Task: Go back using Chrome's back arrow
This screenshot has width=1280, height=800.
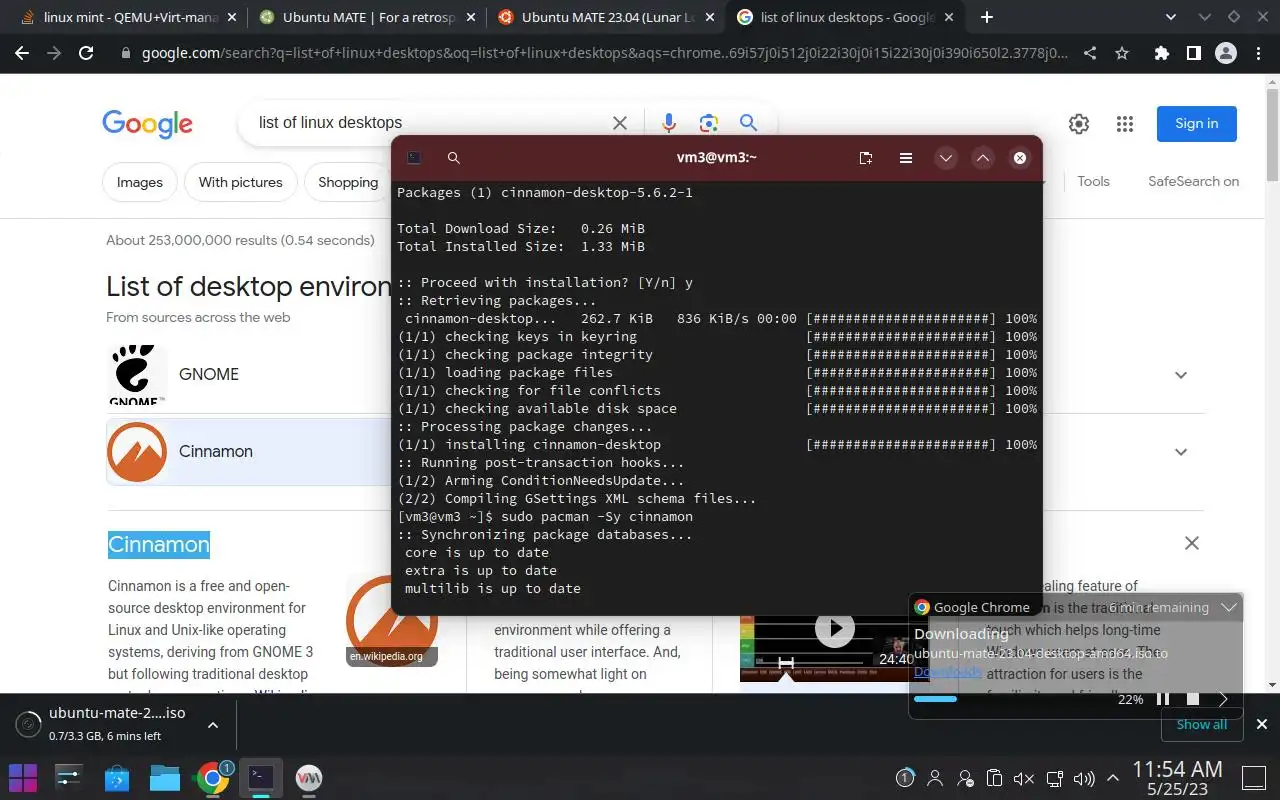Action: (x=21, y=54)
